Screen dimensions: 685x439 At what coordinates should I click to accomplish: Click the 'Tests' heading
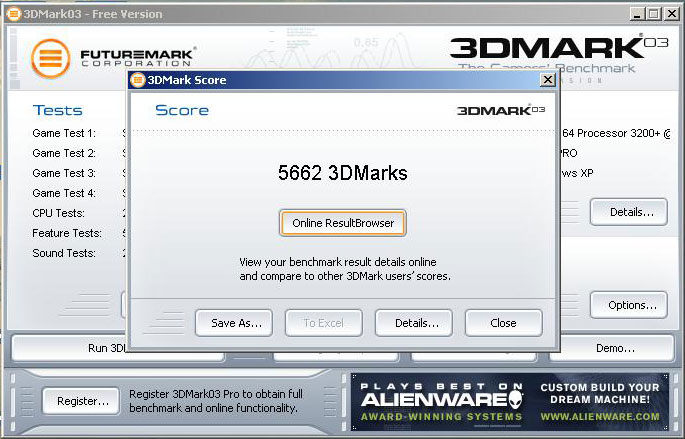57,111
